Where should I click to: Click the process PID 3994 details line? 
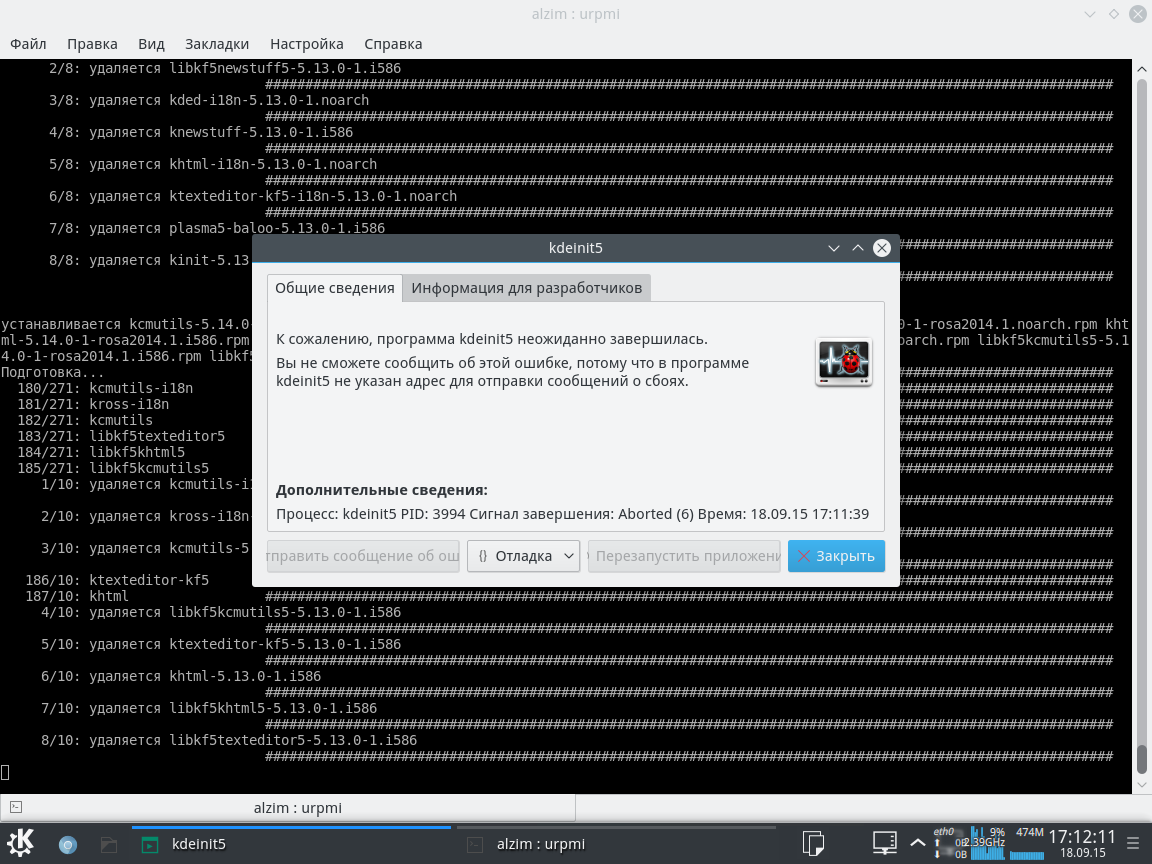572,514
